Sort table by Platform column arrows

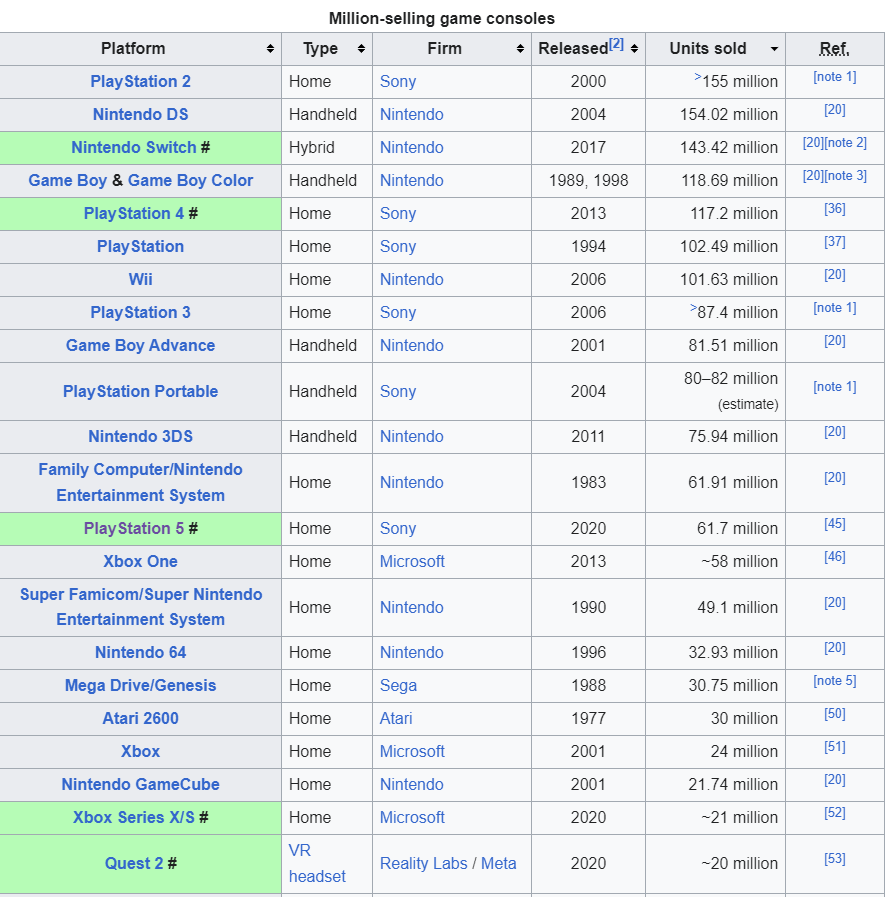[270, 49]
